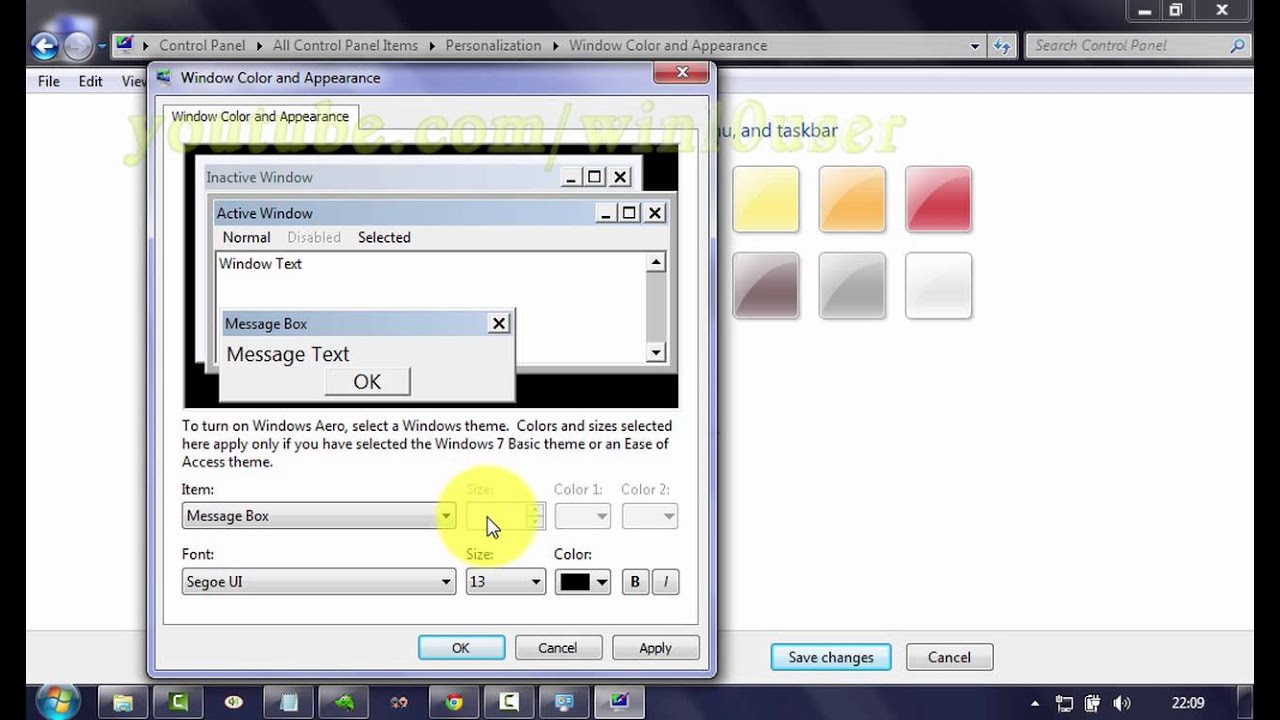Open the font Color picker dropdown
This screenshot has width=1280, height=720.
(582, 581)
